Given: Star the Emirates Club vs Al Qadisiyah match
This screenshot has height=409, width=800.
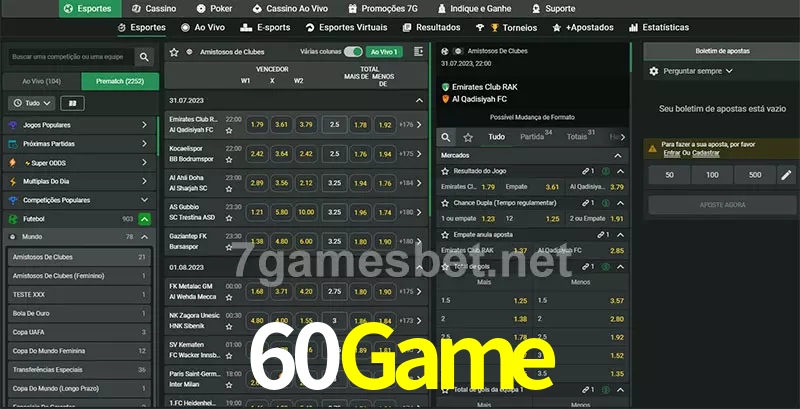Looking at the screenshot, I should coord(229,131).
